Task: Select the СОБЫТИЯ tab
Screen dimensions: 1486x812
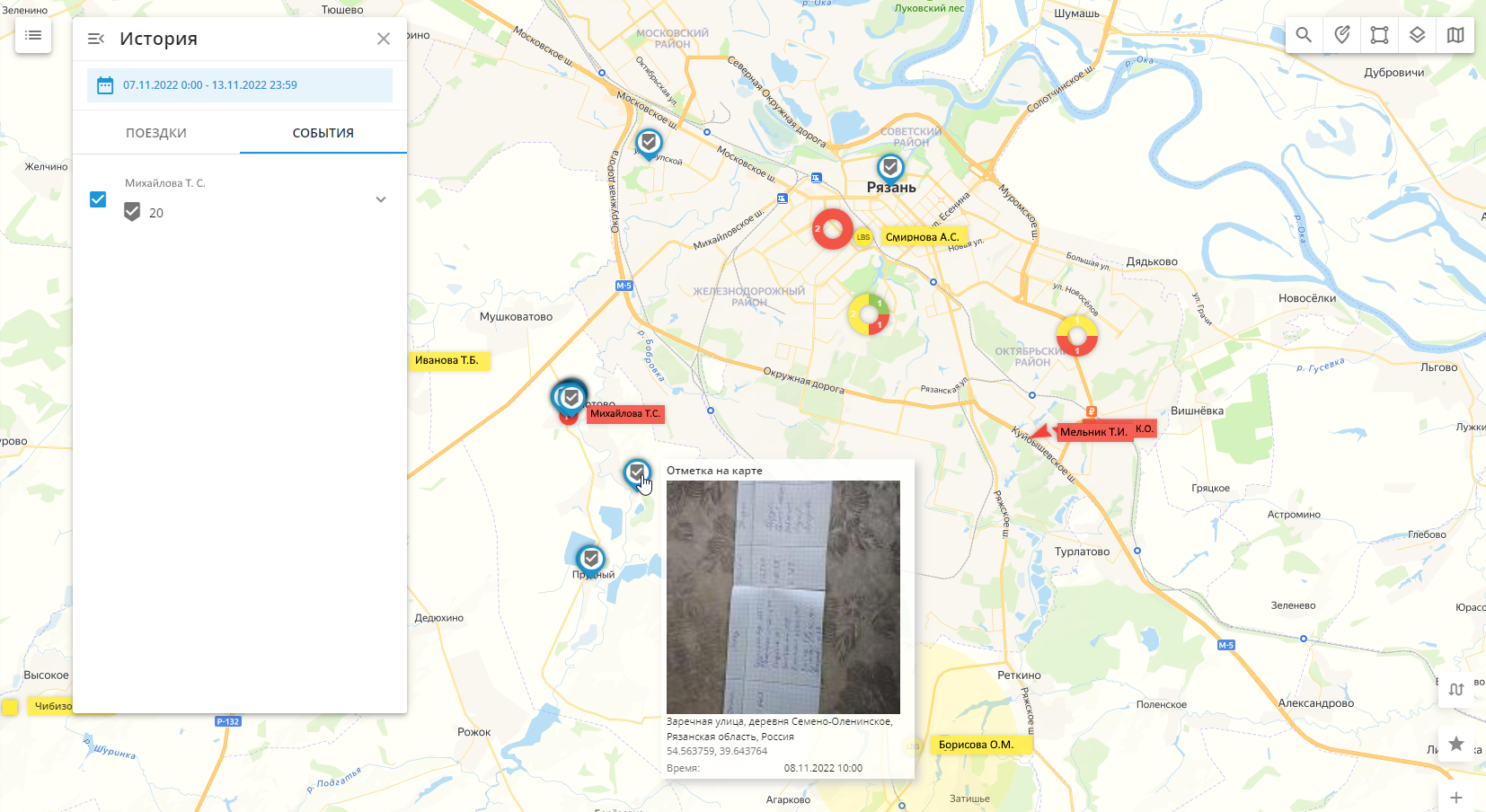Action: [323, 133]
